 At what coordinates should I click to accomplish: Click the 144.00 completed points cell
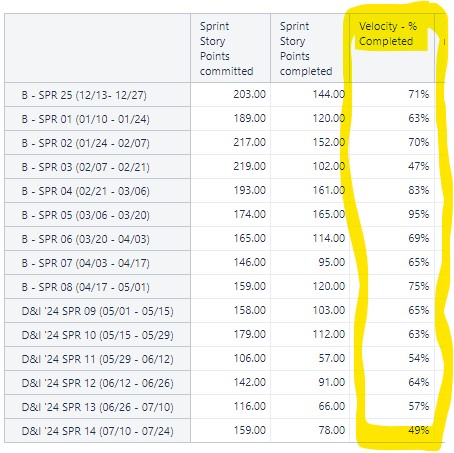(x=310, y=95)
